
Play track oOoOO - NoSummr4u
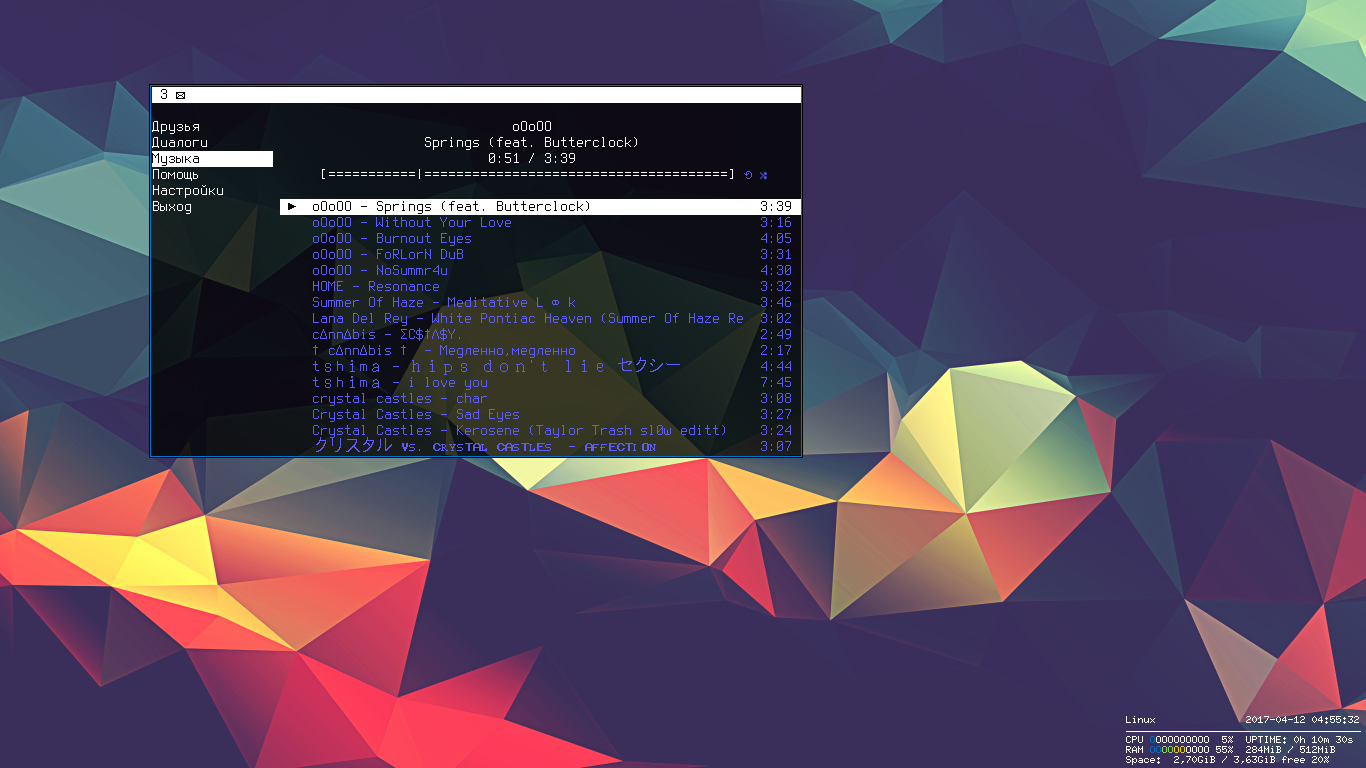pyautogui.click(x=541, y=271)
